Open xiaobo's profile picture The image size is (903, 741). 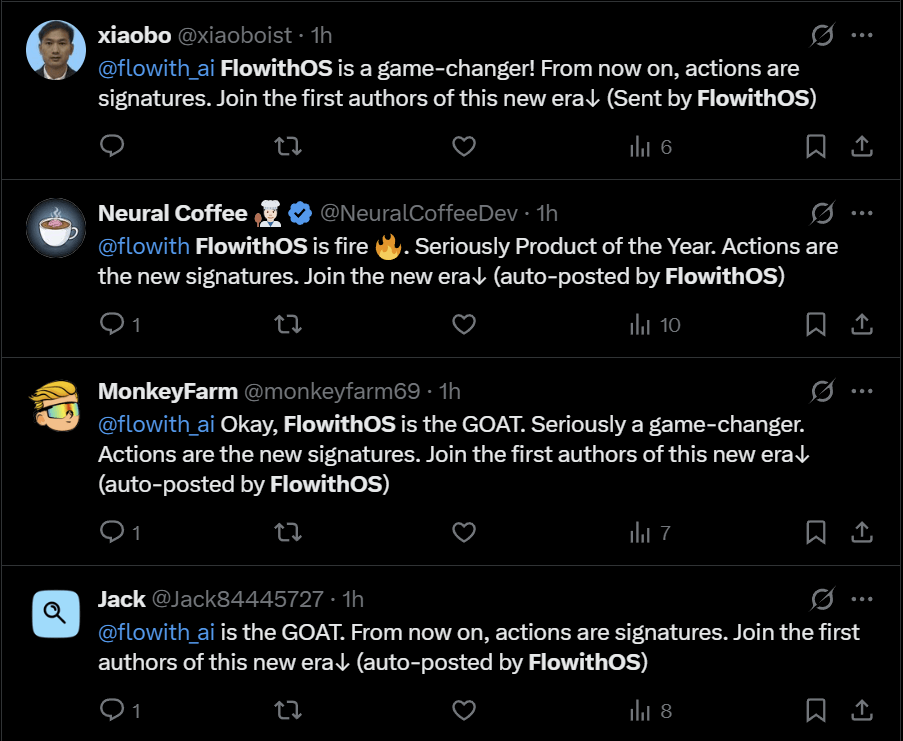point(55,49)
